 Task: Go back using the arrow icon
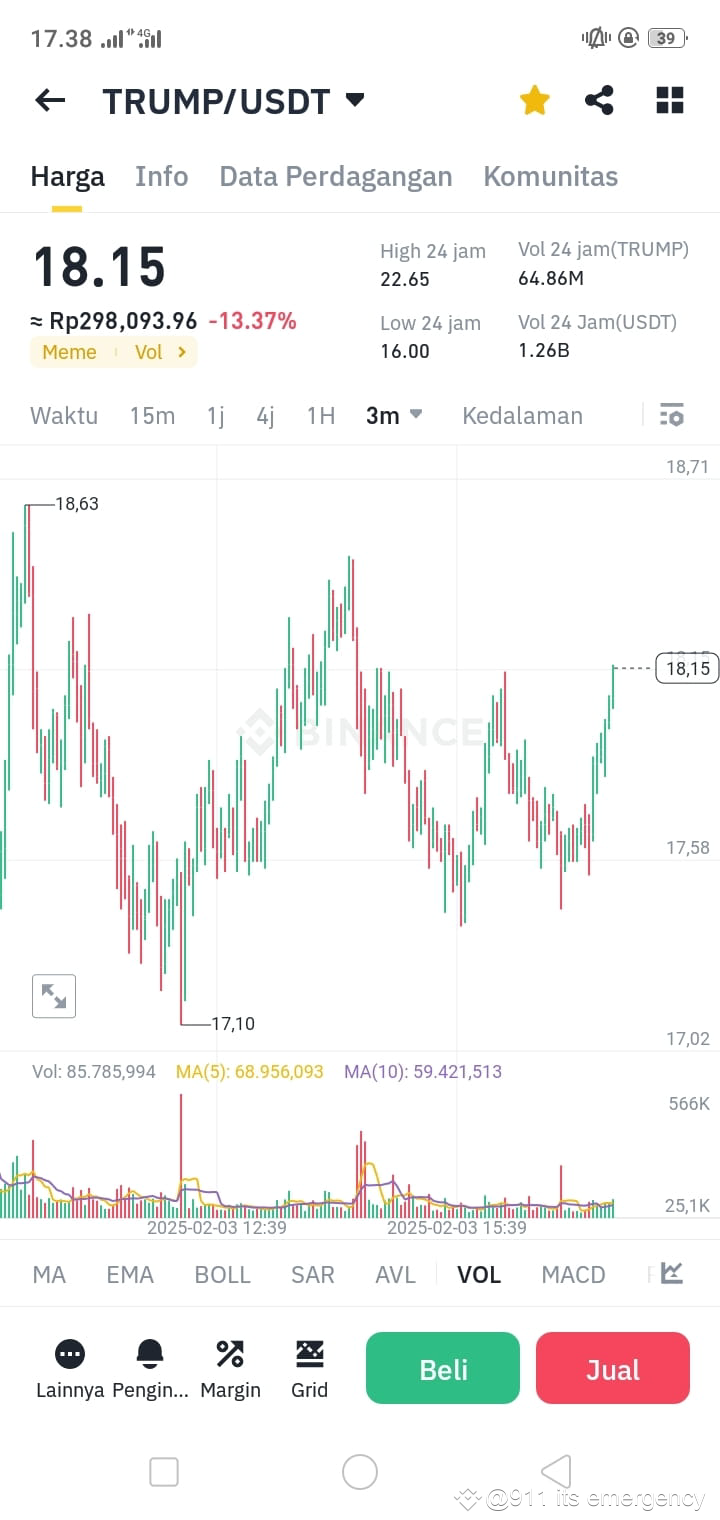(50, 100)
